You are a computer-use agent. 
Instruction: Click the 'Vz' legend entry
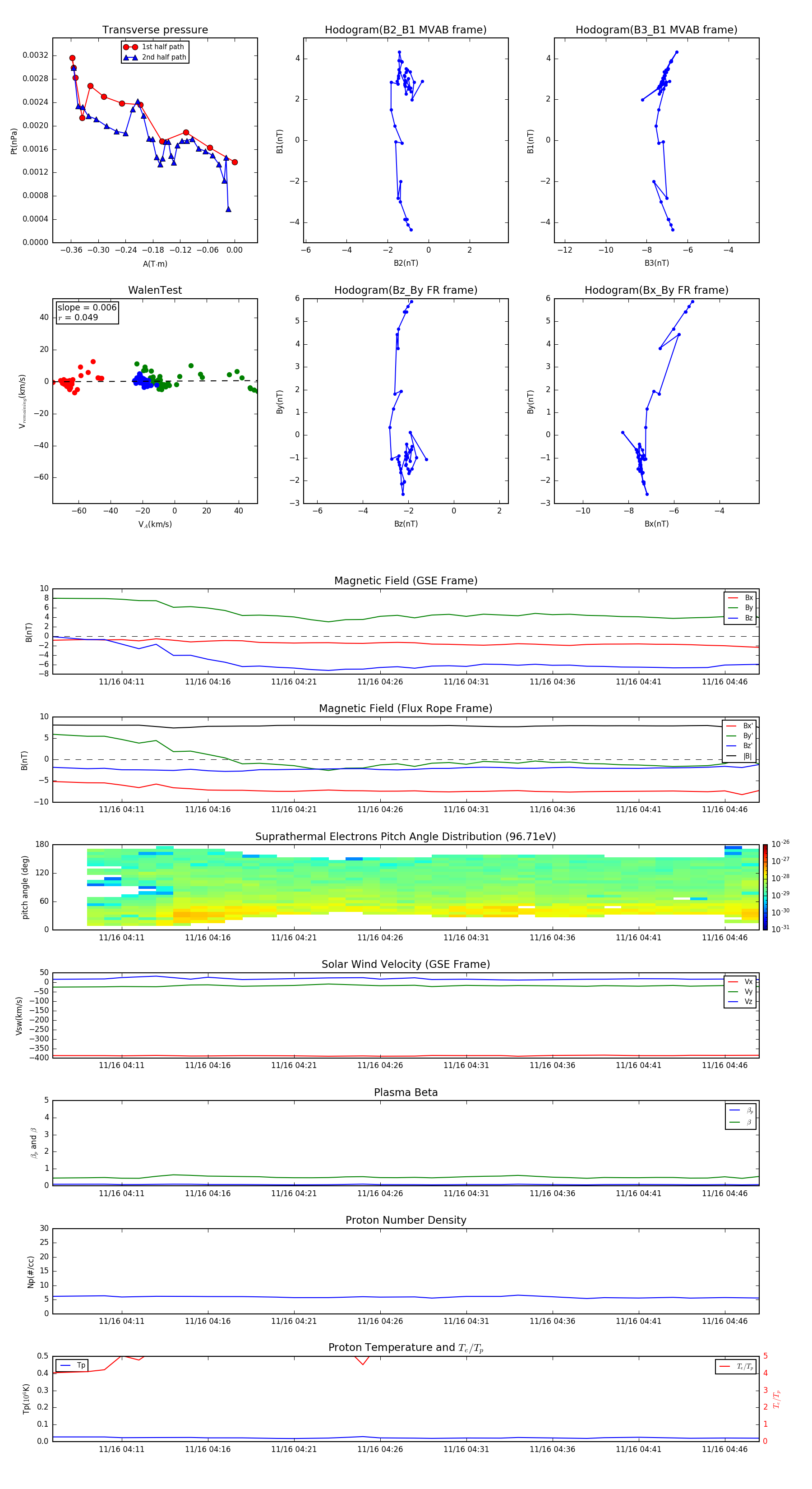(x=741, y=1002)
